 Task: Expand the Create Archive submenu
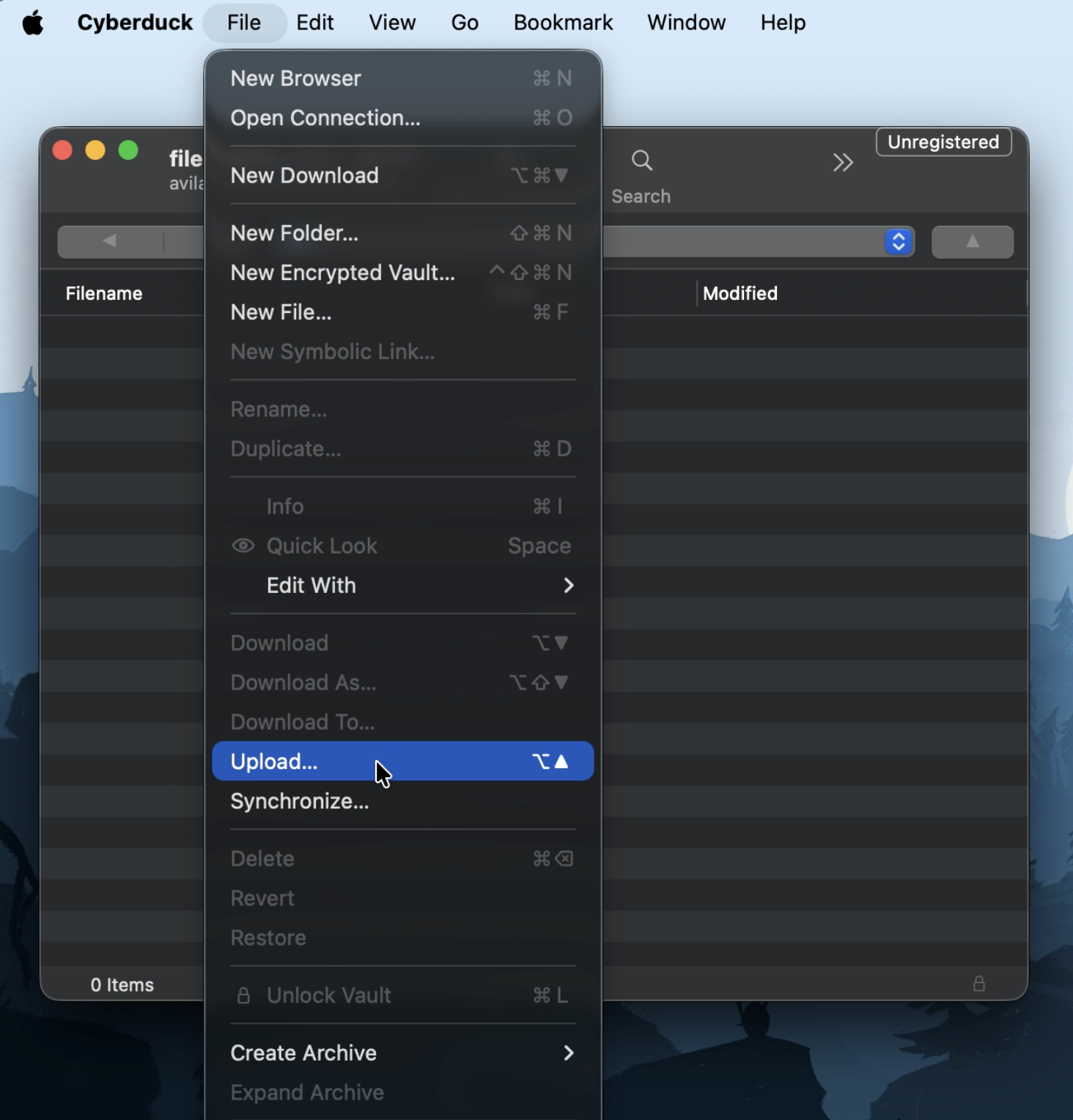pyautogui.click(x=402, y=1053)
